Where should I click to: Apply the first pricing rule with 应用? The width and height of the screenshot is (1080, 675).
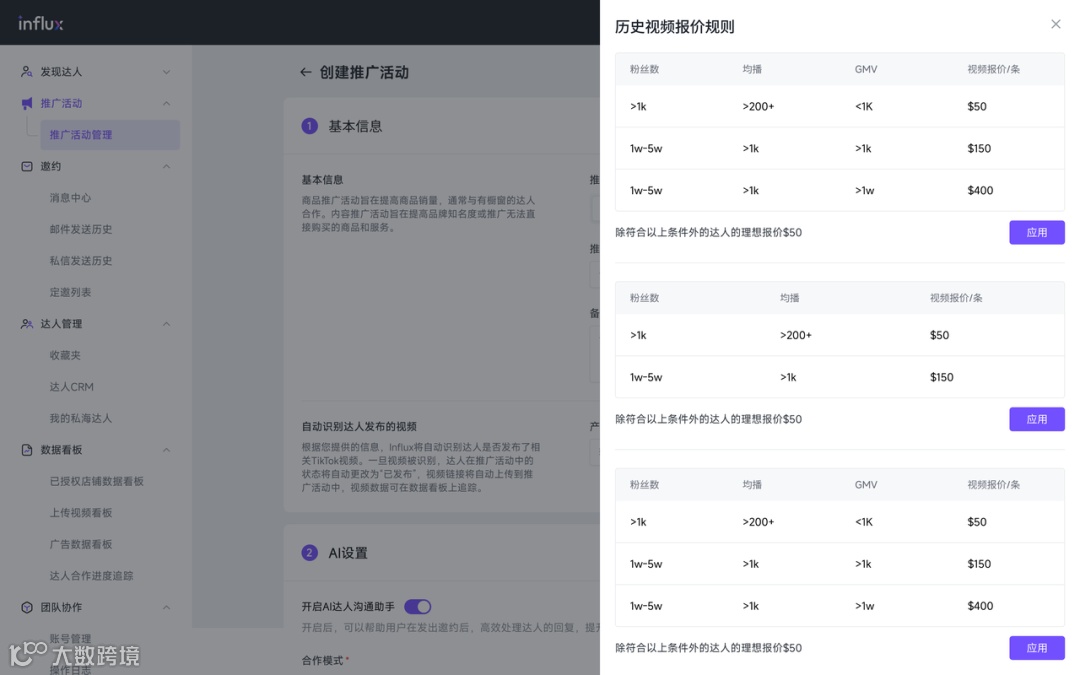coord(1037,232)
